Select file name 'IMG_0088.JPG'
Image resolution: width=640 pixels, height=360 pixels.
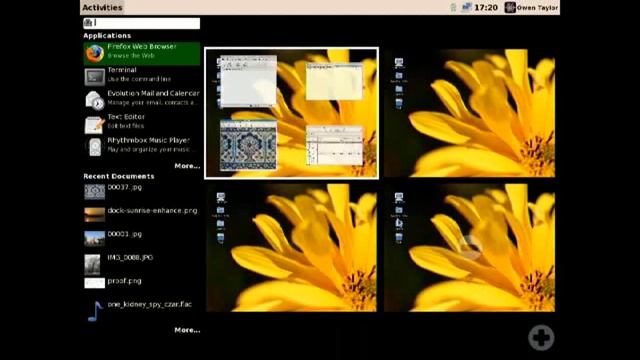130,258
